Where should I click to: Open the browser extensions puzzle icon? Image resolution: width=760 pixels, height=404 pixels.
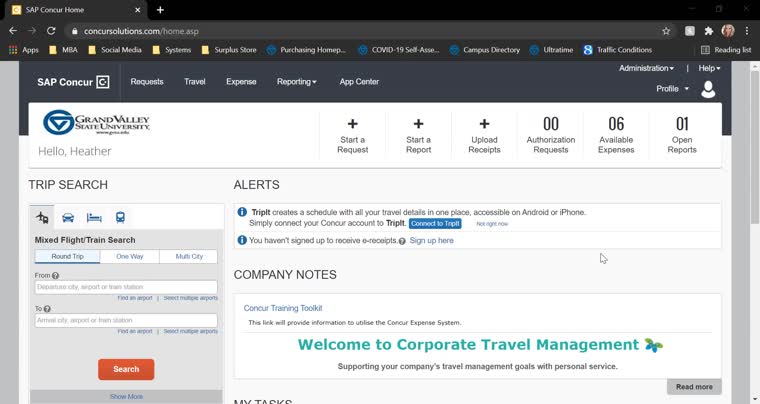coord(709,31)
